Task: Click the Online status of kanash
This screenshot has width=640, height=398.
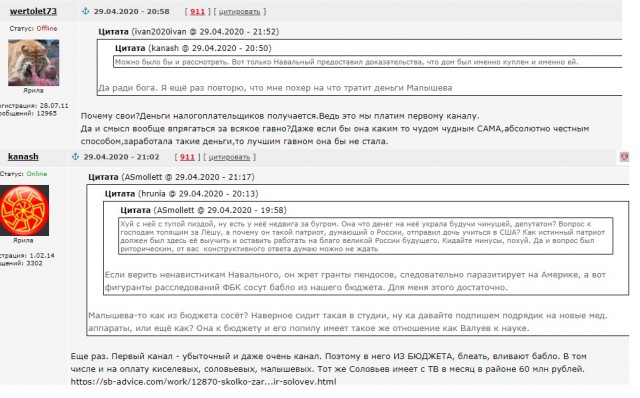Action: point(37,173)
